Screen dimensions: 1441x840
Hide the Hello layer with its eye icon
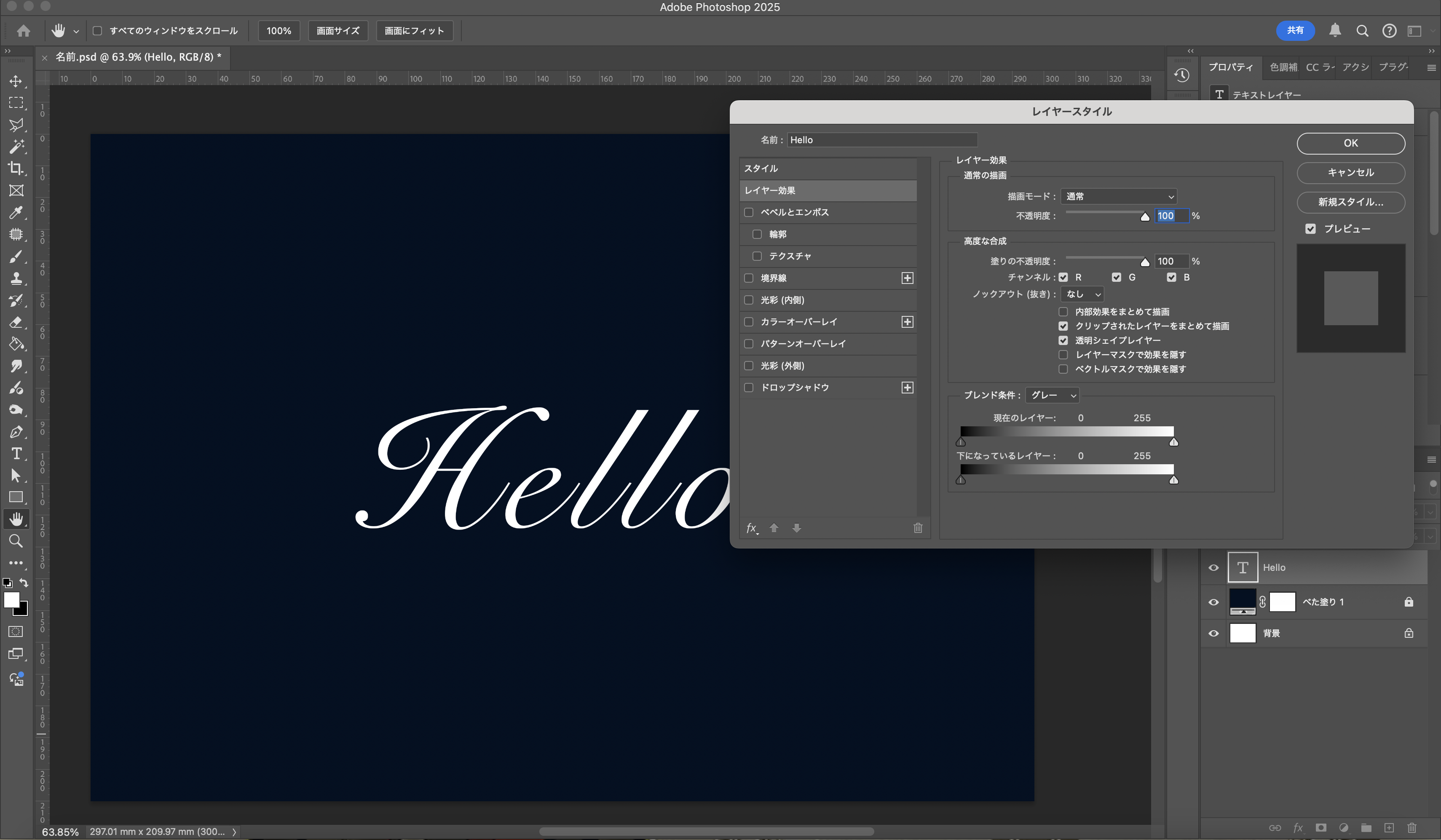(x=1213, y=568)
